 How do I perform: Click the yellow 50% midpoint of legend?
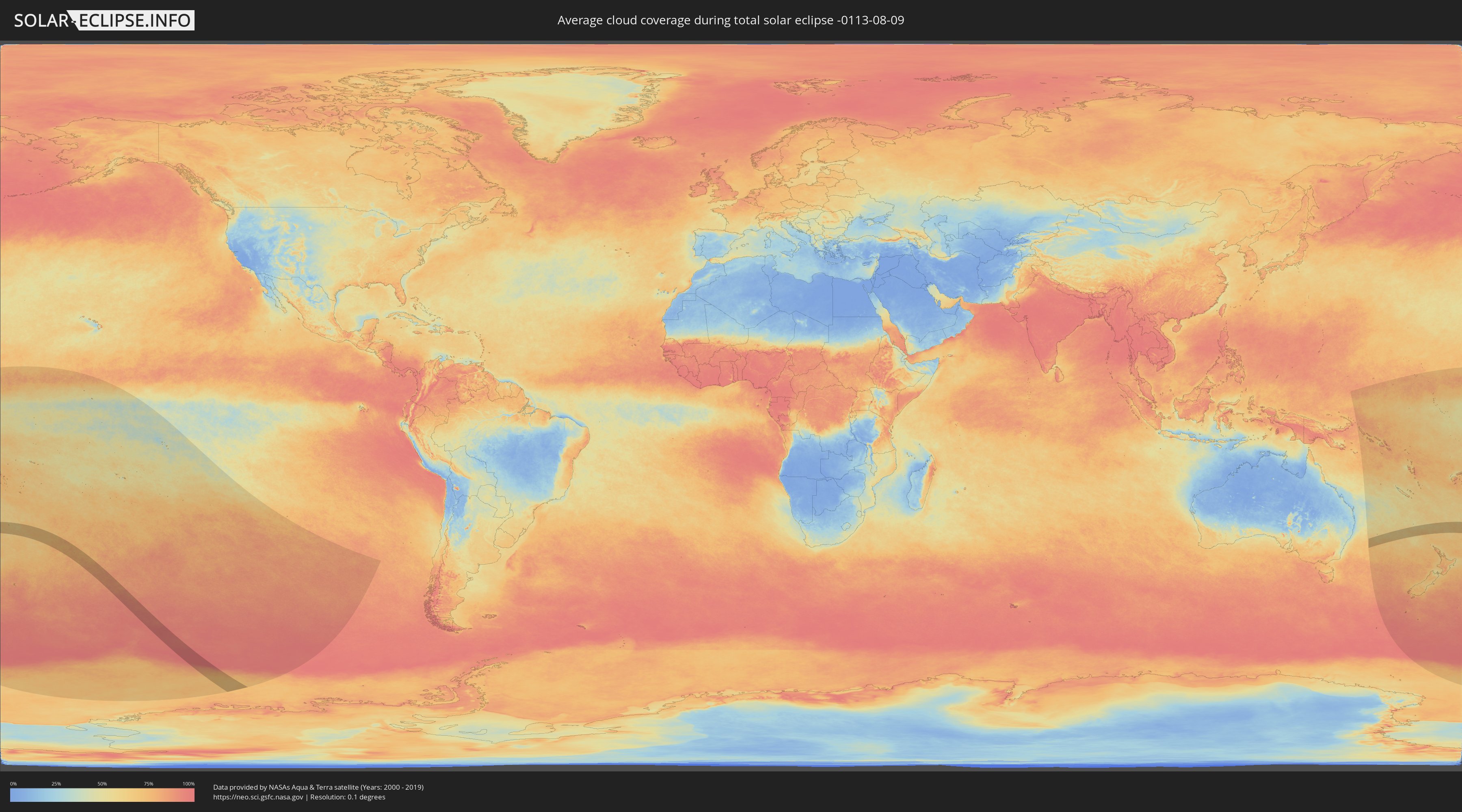click(x=102, y=795)
